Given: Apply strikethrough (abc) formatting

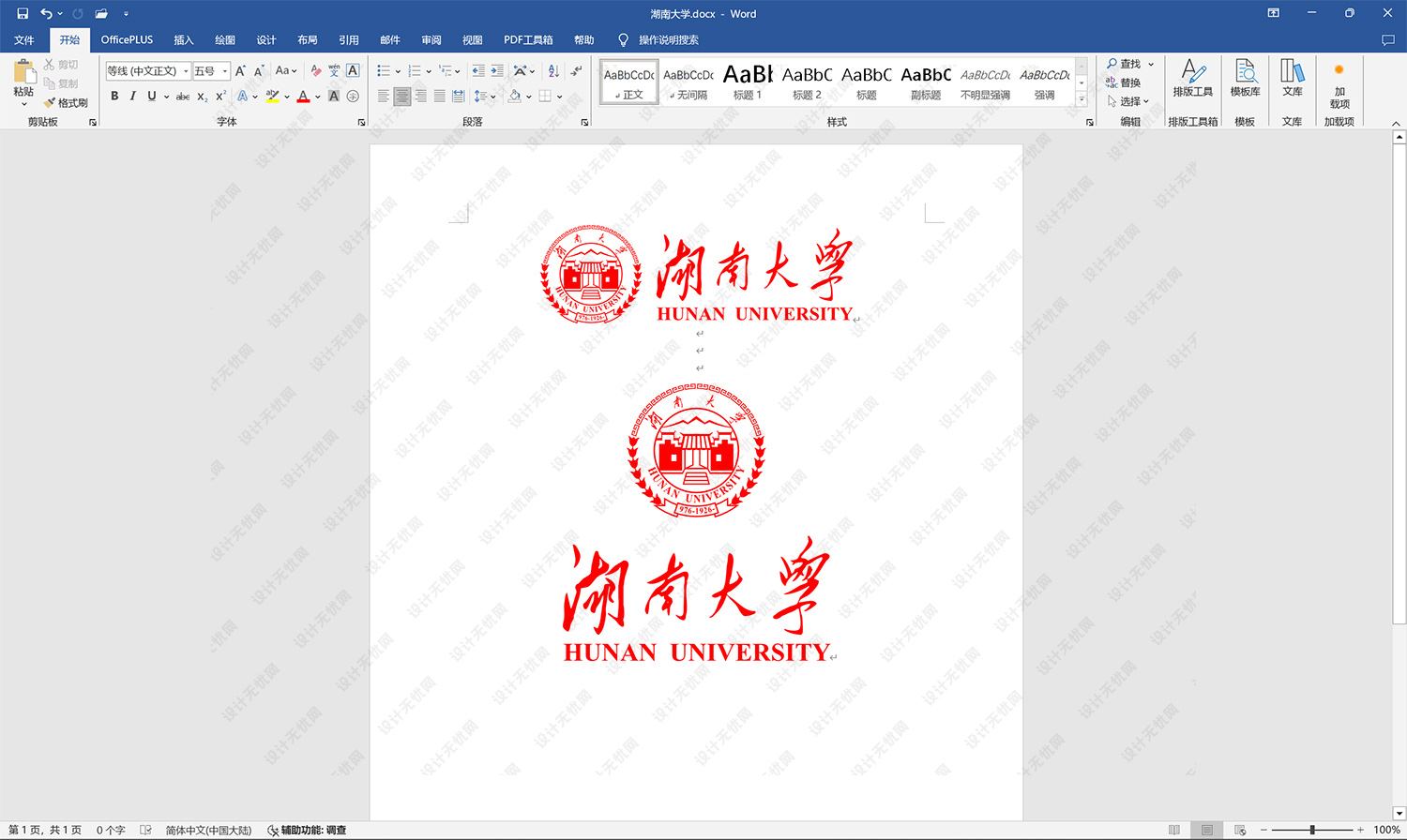Looking at the screenshot, I should (x=183, y=97).
